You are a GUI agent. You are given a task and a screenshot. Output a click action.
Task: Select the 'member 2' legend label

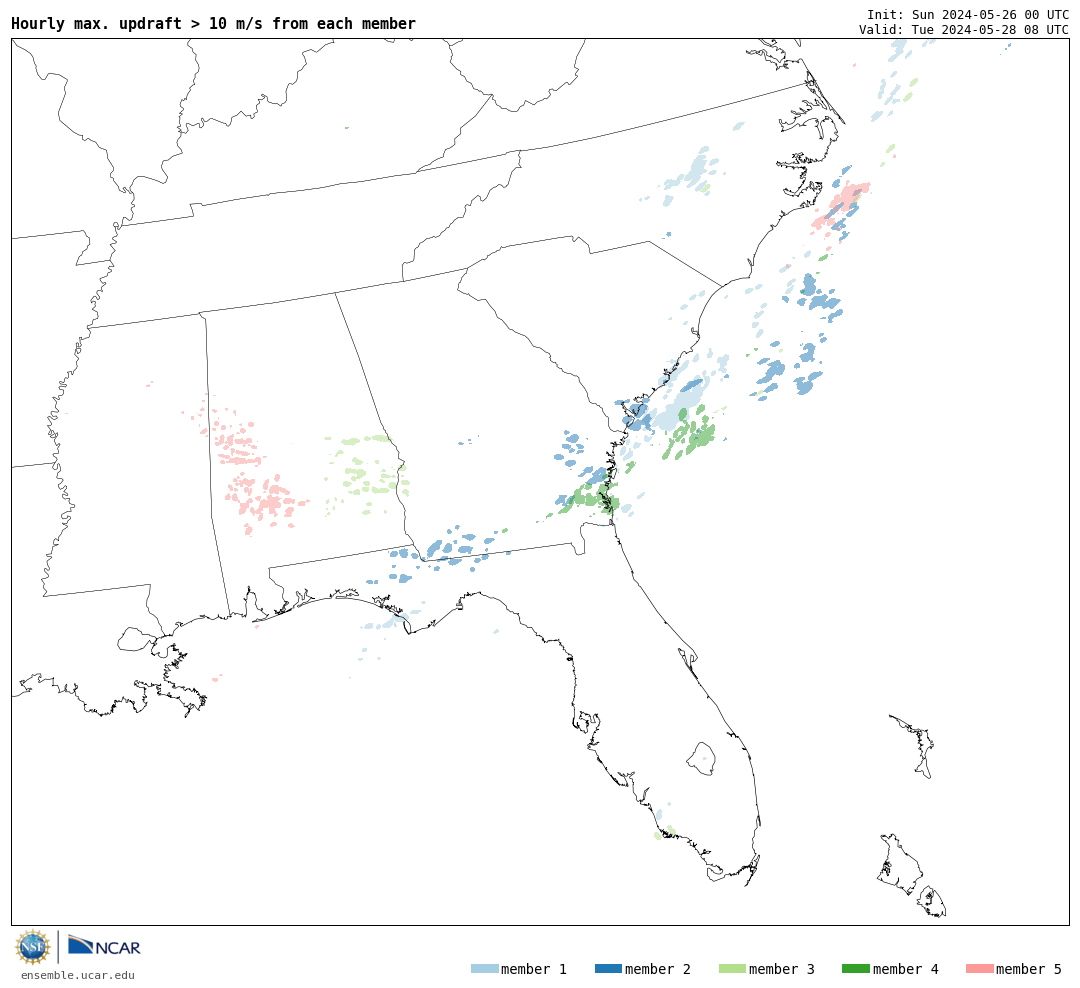[x=658, y=969]
